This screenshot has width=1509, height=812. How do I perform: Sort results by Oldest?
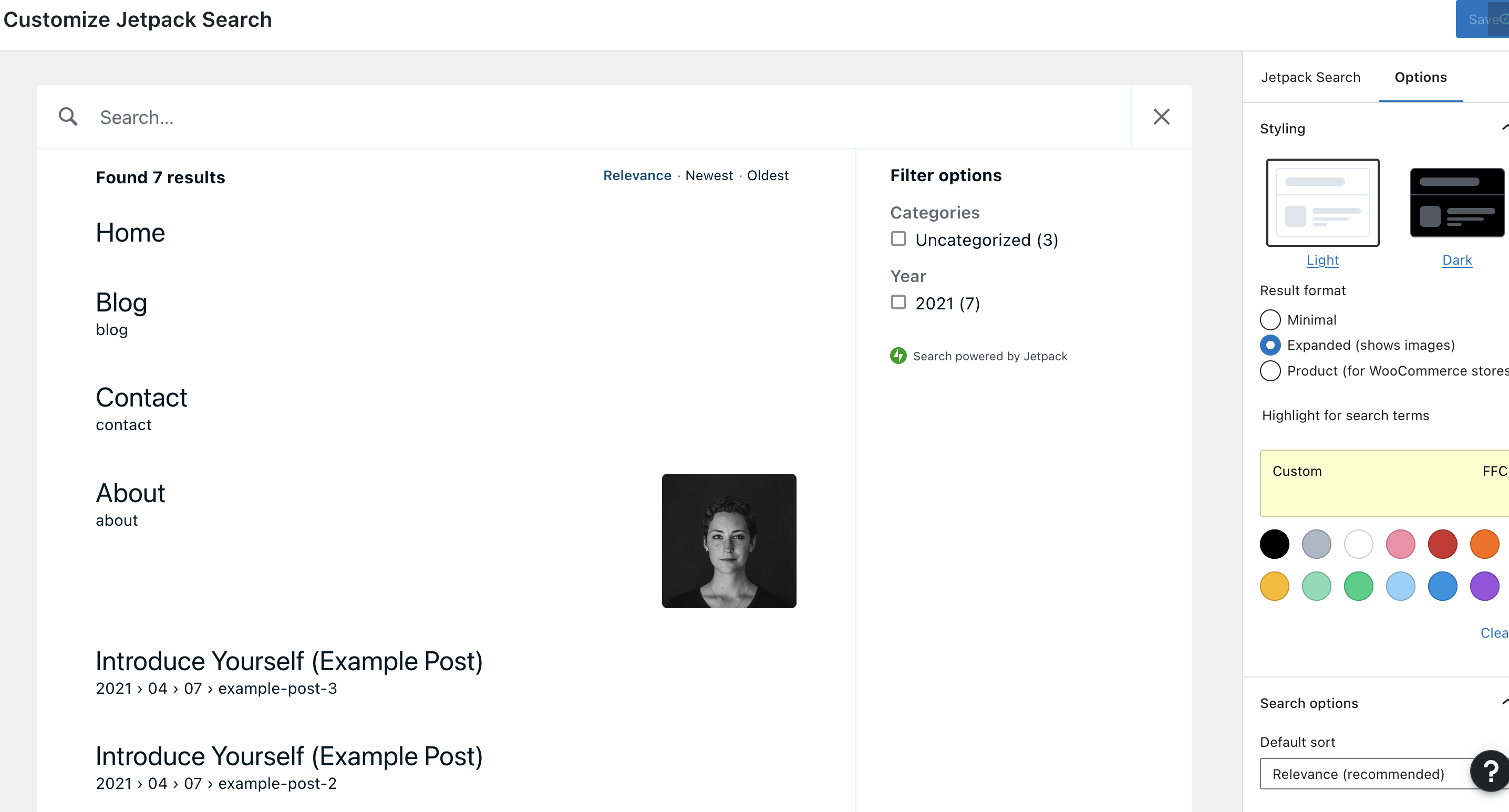click(x=768, y=175)
